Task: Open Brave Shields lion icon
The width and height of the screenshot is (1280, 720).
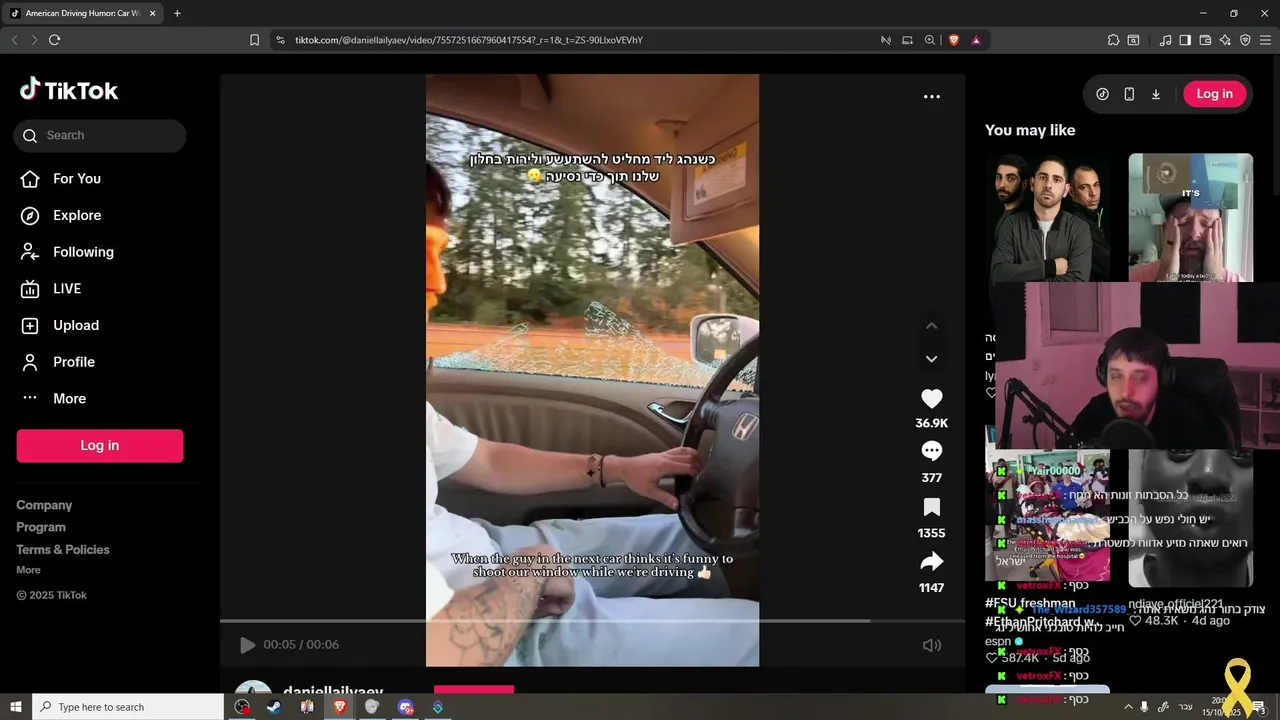Action: pos(954,40)
